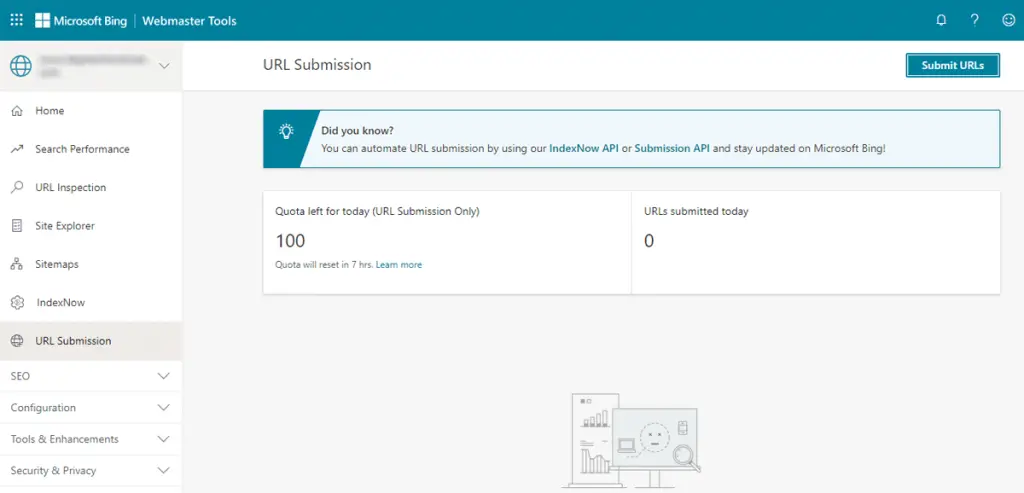The height and width of the screenshot is (493, 1024).
Task: Expand the site selector dropdown chevron
Action: click(165, 66)
